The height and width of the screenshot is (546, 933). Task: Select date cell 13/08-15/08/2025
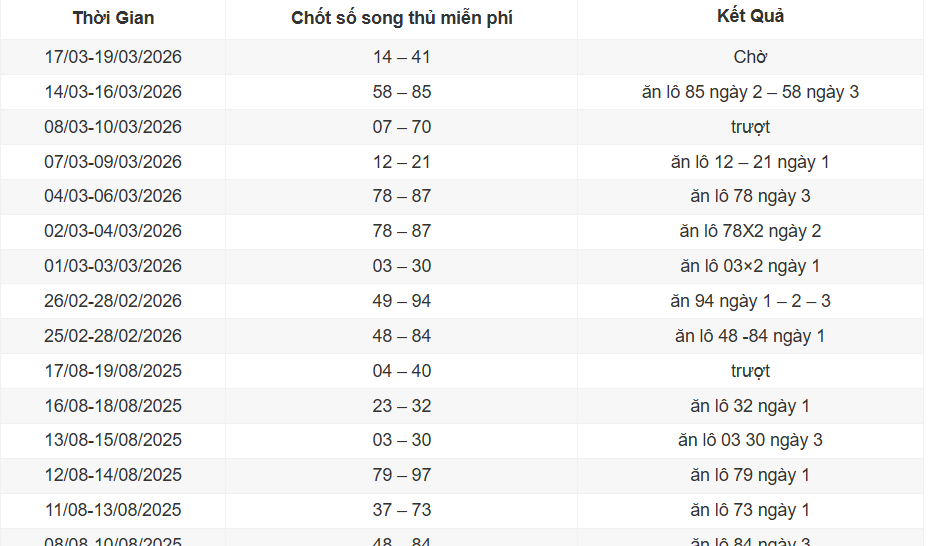click(x=113, y=440)
